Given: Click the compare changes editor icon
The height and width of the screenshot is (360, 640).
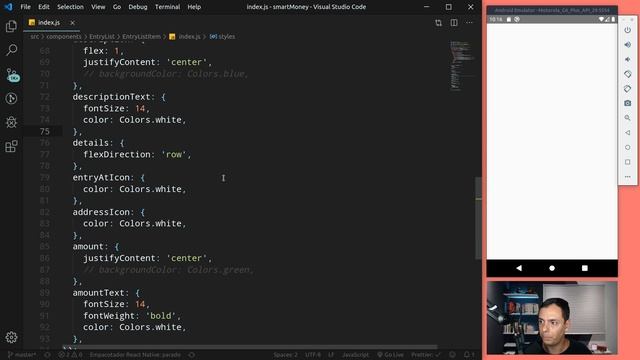Looking at the screenshot, I should [x=438, y=23].
